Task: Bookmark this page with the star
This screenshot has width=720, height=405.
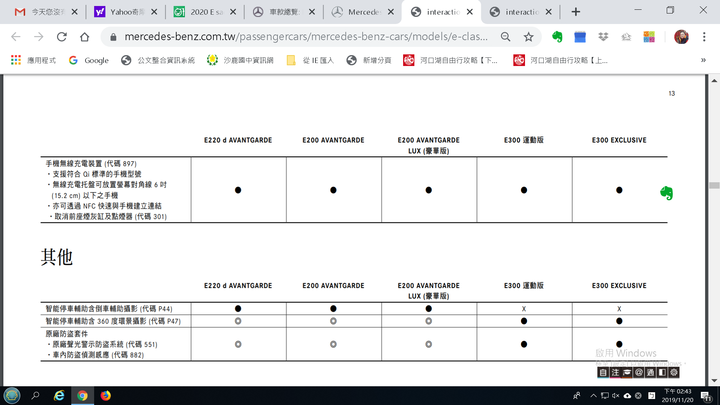Action: (x=529, y=37)
